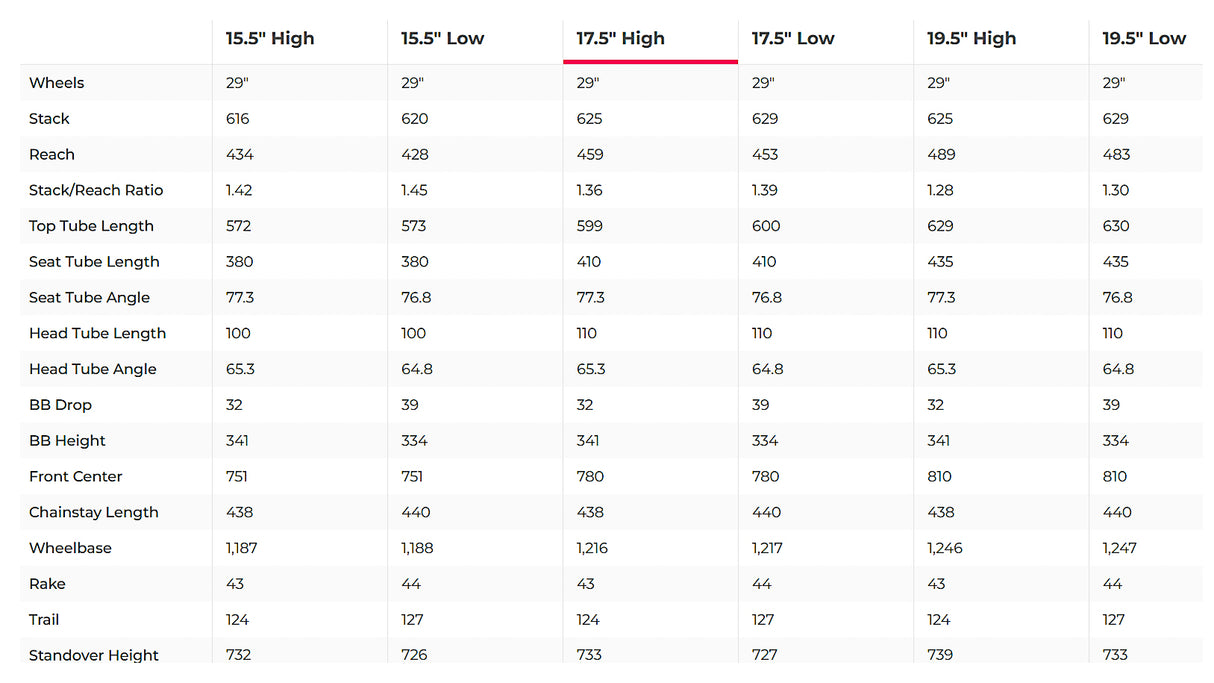
Task: Select the Chainstay Length row label
Action: 94,512
